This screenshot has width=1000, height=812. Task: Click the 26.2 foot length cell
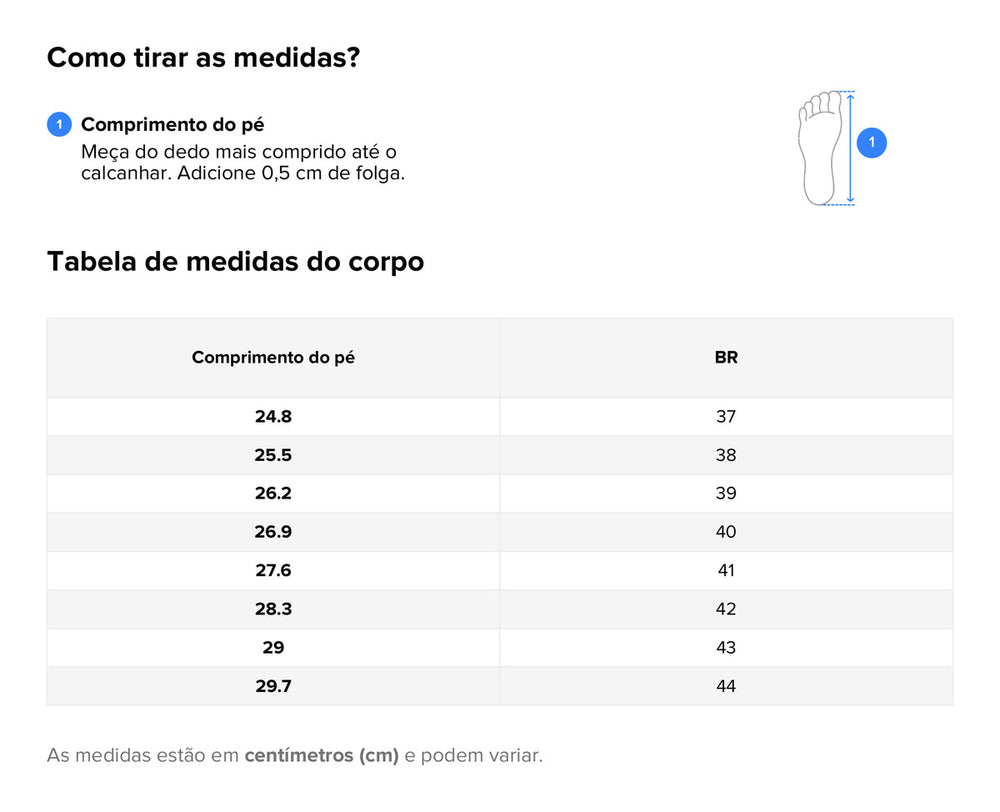tap(273, 493)
